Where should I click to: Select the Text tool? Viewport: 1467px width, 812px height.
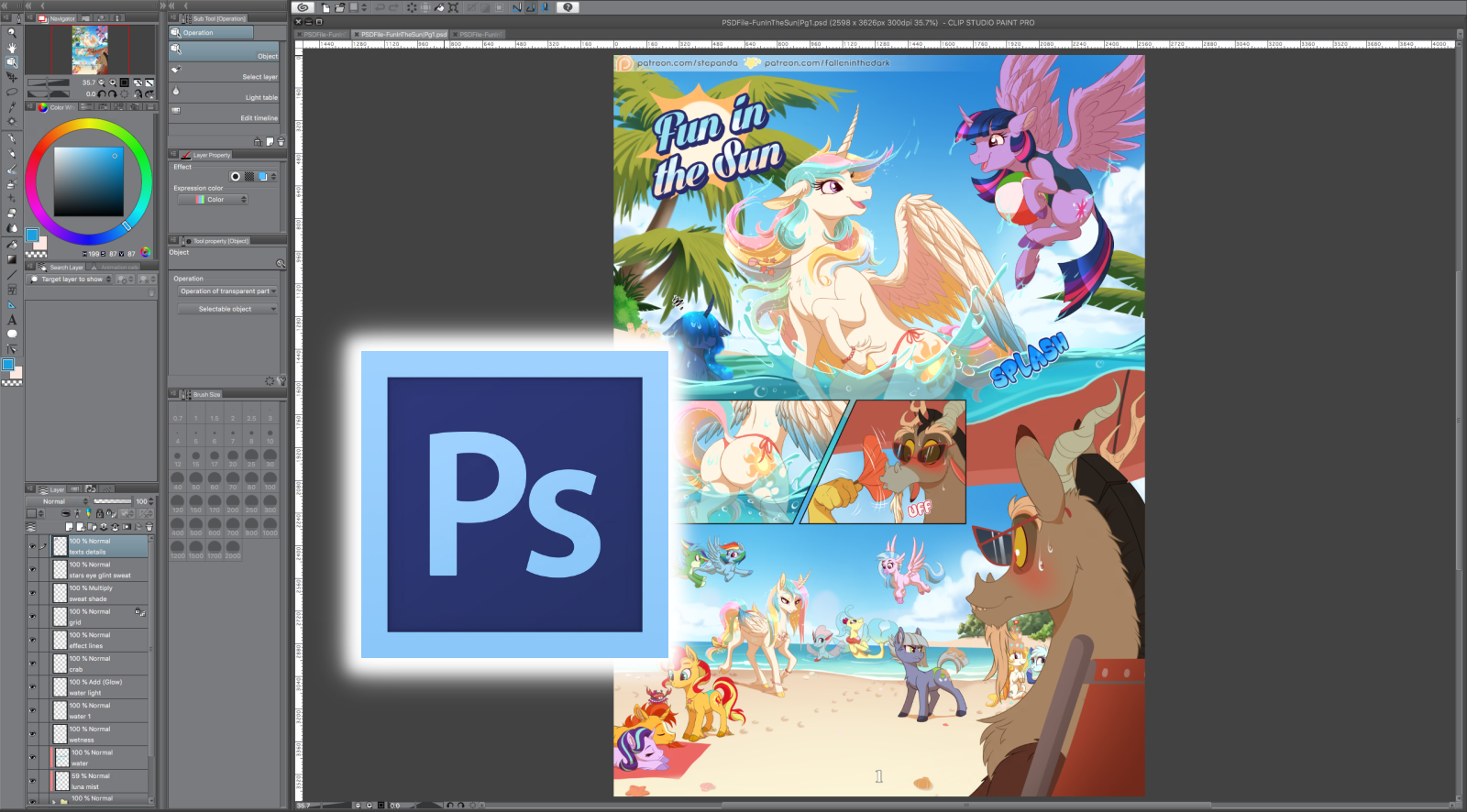[12, 320]
